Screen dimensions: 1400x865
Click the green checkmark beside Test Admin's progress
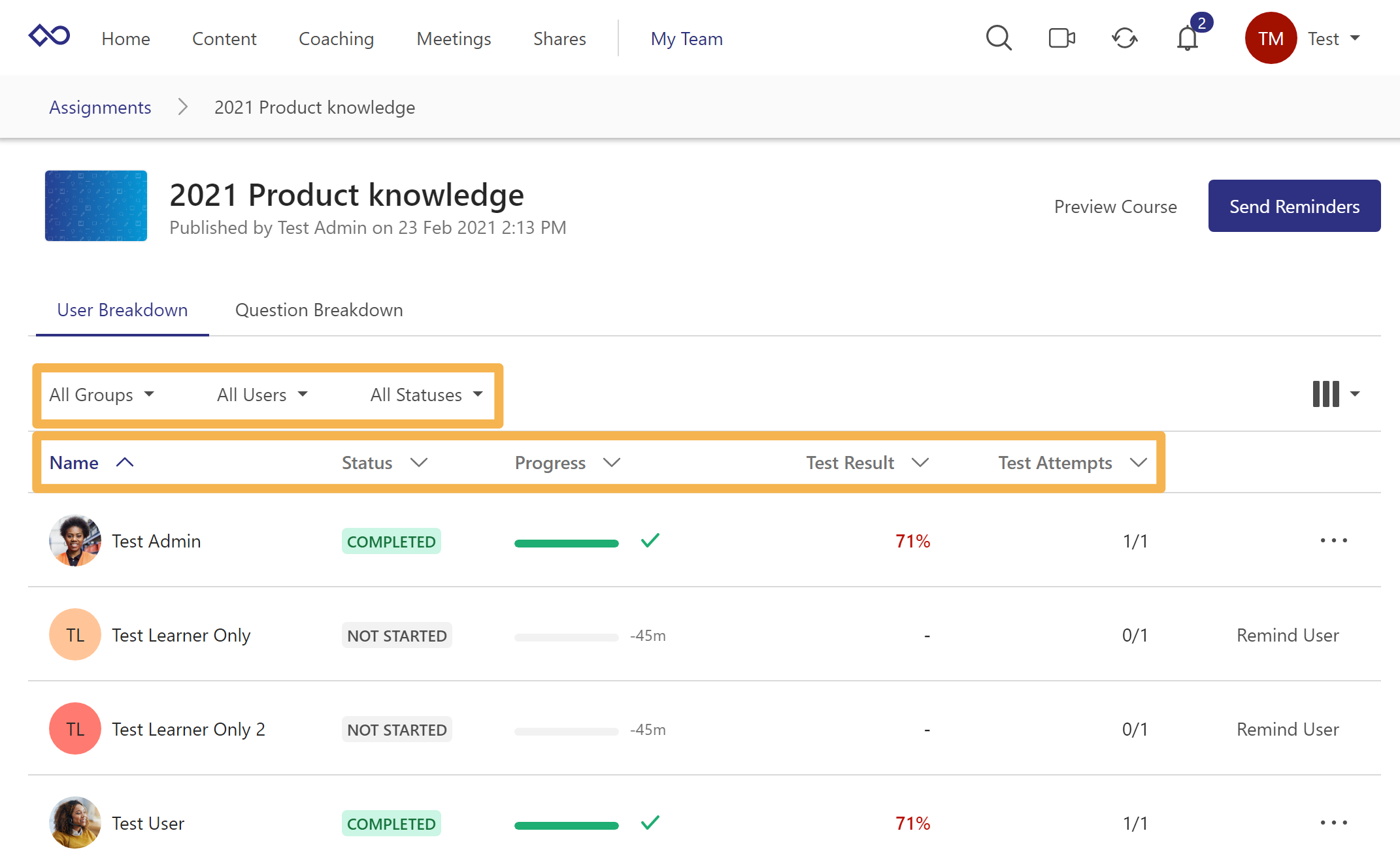(650, 541)
